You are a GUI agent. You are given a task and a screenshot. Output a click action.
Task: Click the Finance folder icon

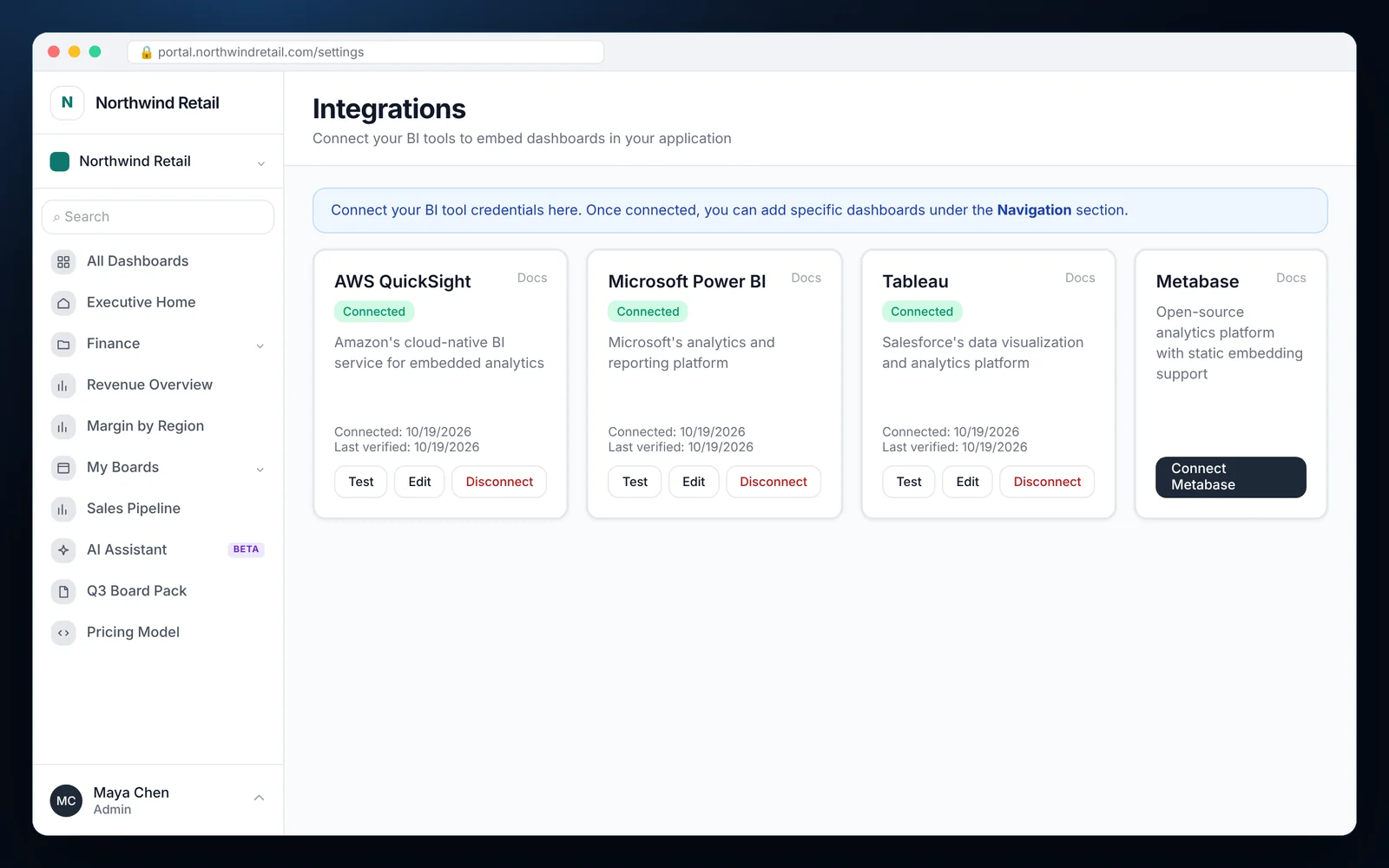(x=63, y=344)
